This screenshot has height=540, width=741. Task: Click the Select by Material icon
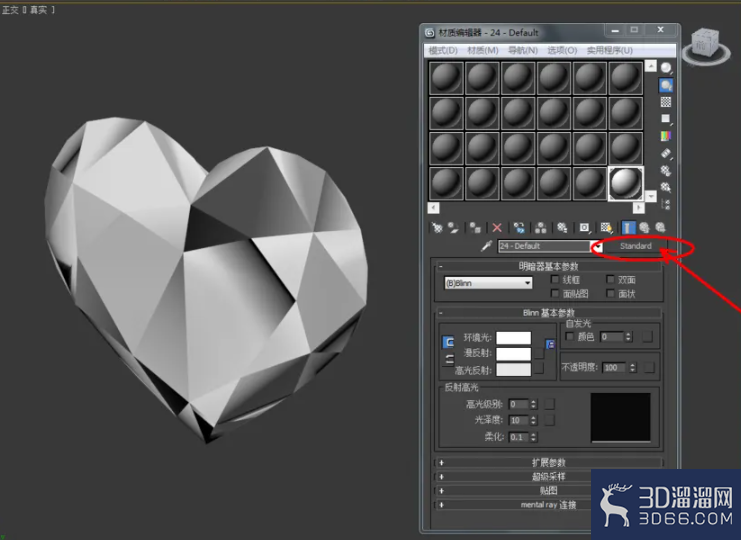click(x=666, y=187)
